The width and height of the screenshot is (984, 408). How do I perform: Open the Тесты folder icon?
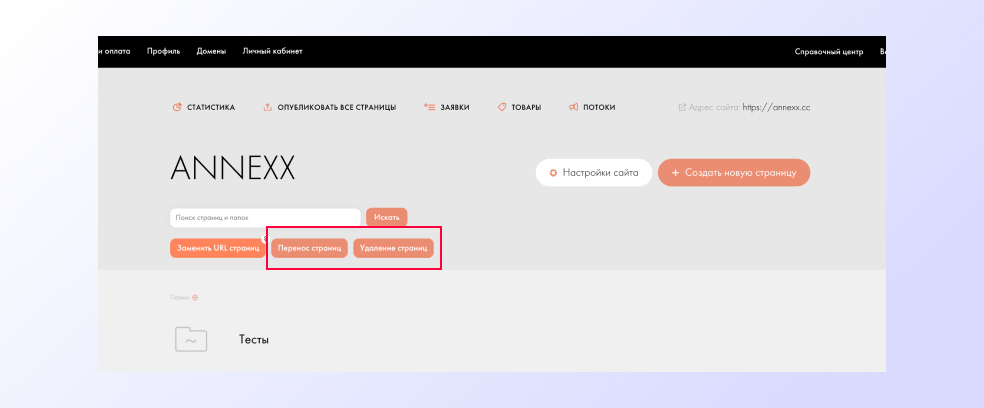point(191,339)
